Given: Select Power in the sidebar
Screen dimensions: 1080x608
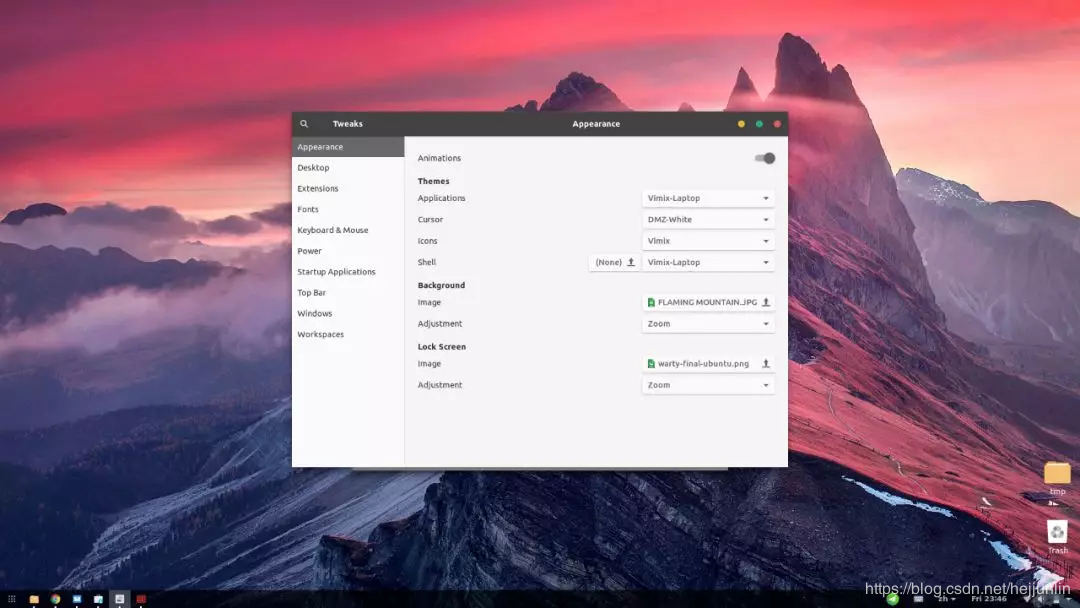Looking at the screenshot, I should click(348, 251).
